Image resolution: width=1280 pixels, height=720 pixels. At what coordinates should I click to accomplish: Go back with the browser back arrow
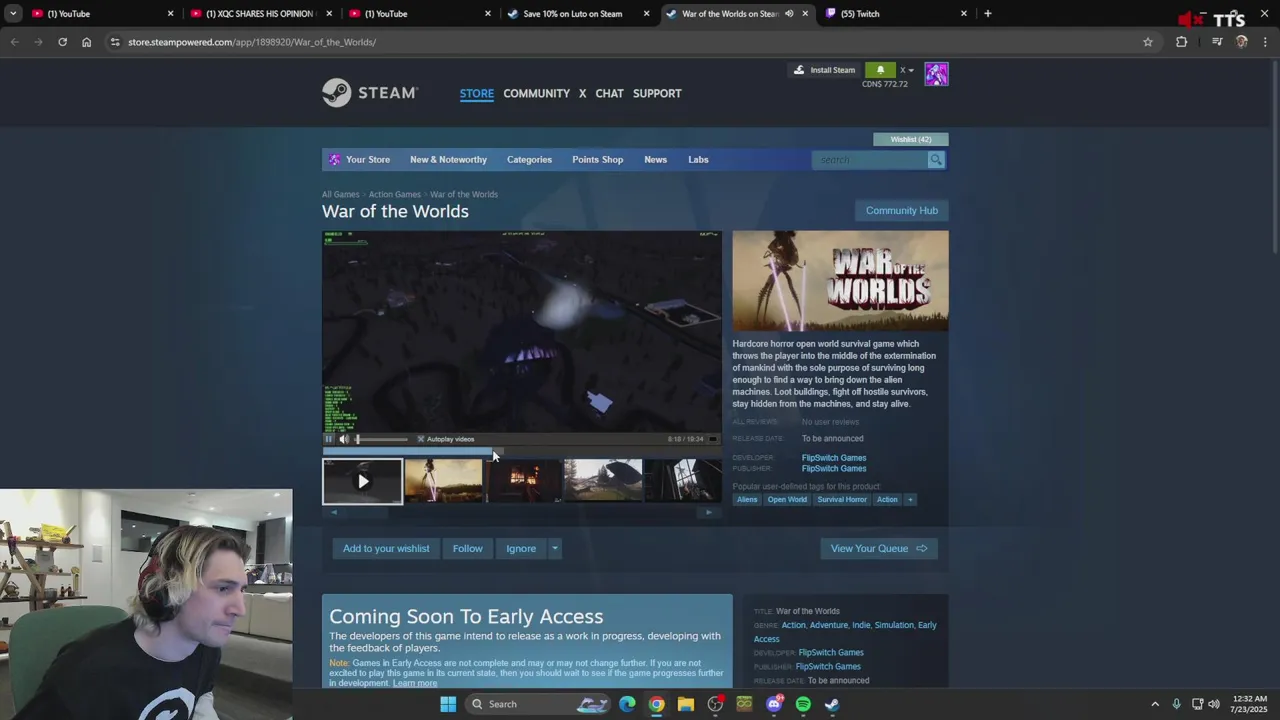[x=14, y=42]
